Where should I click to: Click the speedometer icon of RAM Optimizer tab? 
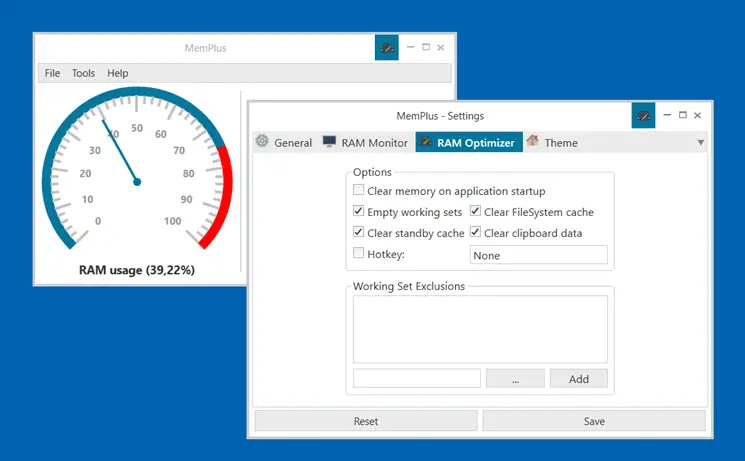(425, 141)
